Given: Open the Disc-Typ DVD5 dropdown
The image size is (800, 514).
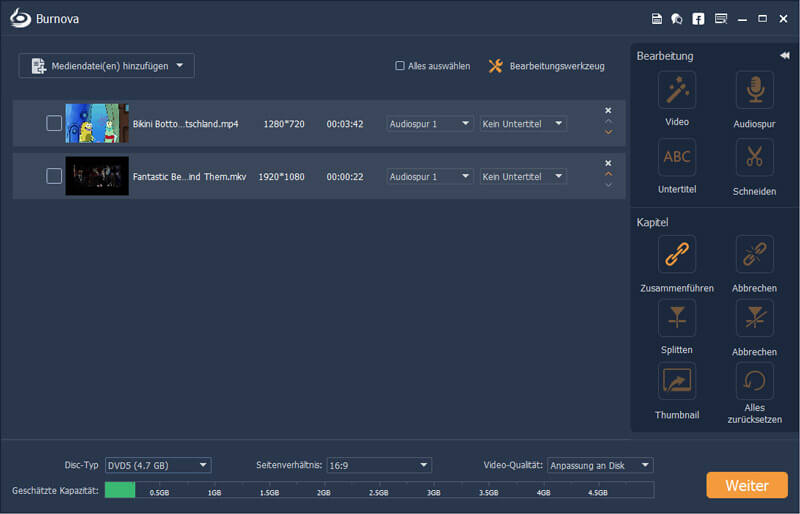Looking at the screenshot, I should click(x=158, y=465).
